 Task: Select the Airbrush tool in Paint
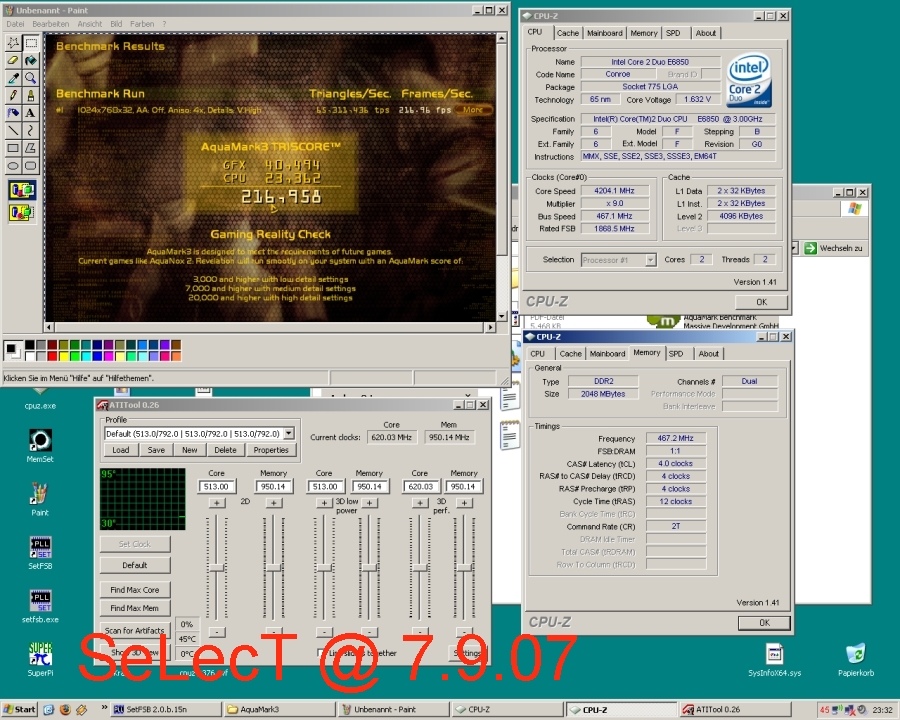[x=13, y=113]
